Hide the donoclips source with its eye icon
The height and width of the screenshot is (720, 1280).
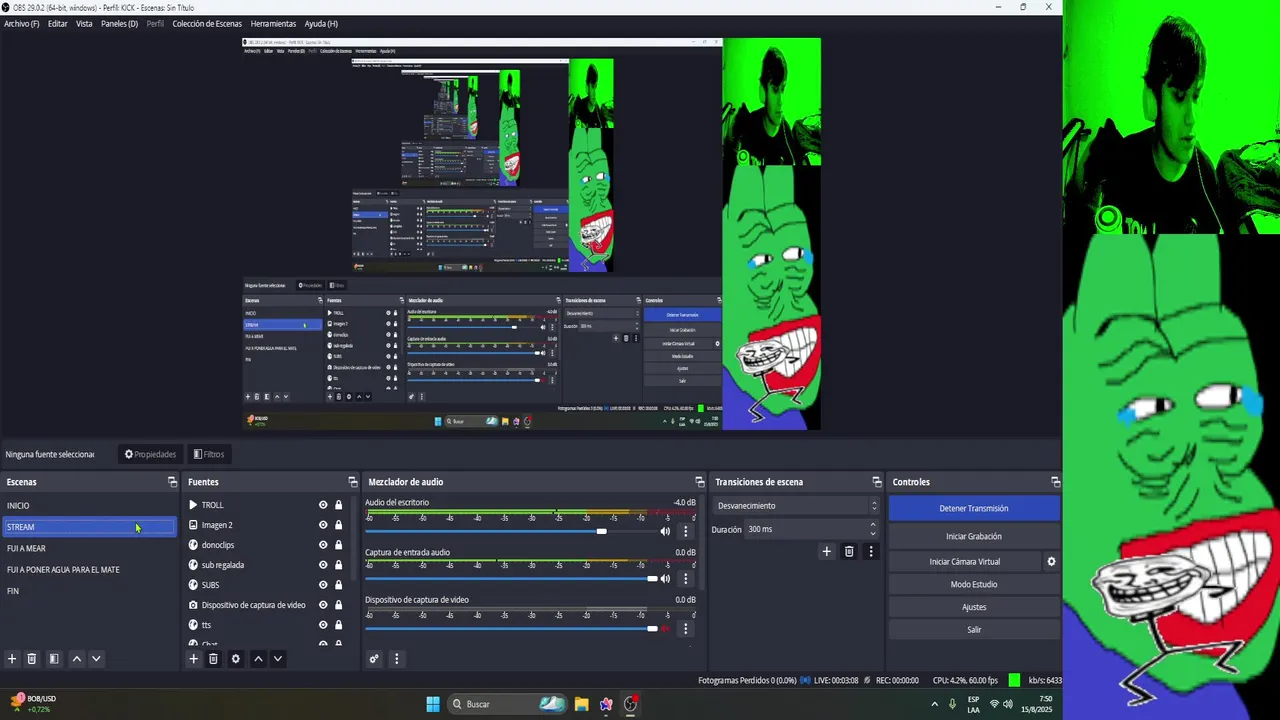point(323,545)
